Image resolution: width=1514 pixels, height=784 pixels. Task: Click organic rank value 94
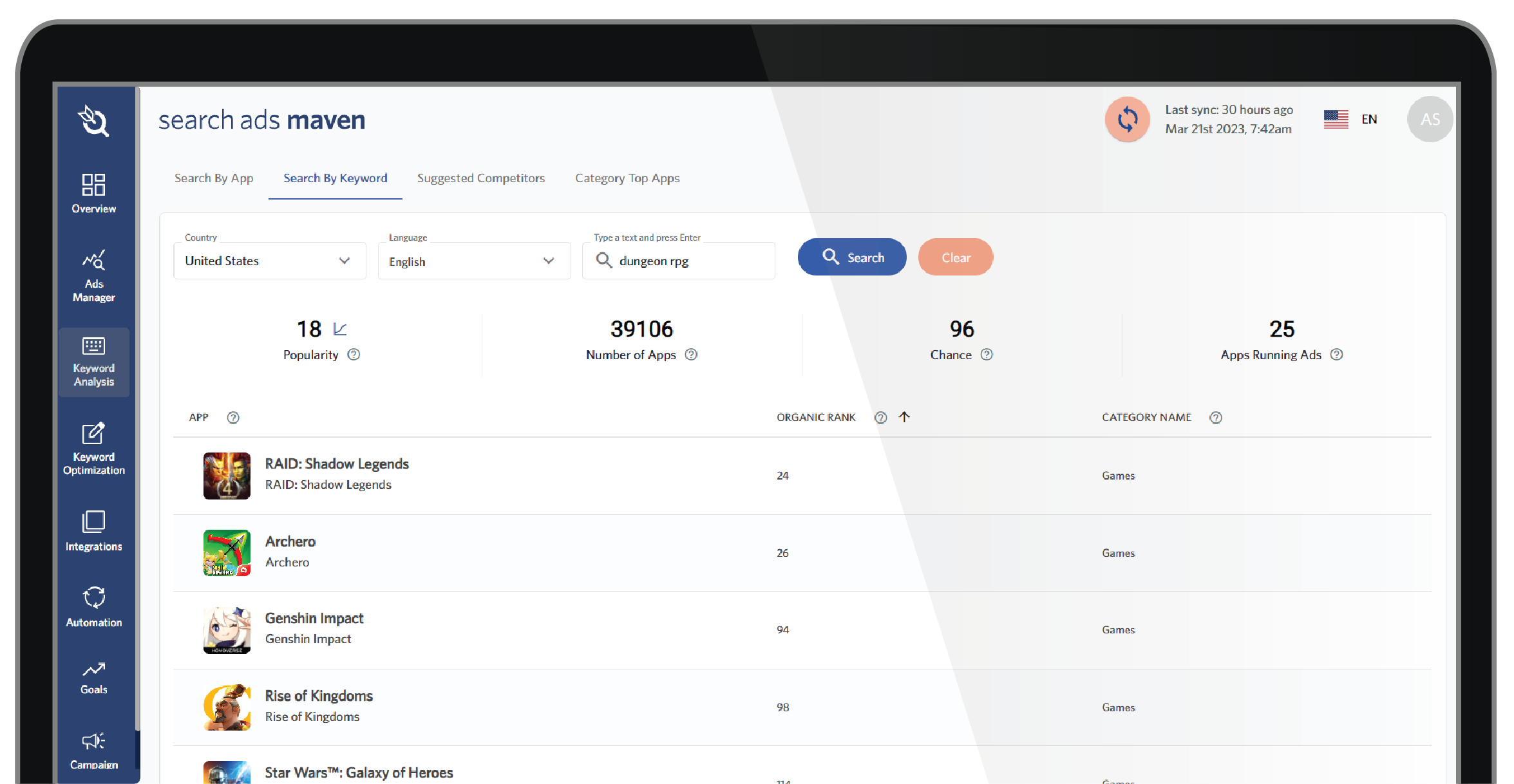(782, 630)
